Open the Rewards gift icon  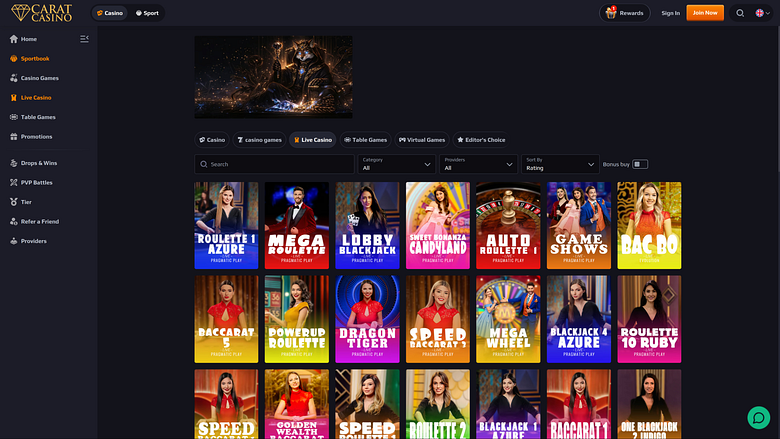tap(611, 12)
